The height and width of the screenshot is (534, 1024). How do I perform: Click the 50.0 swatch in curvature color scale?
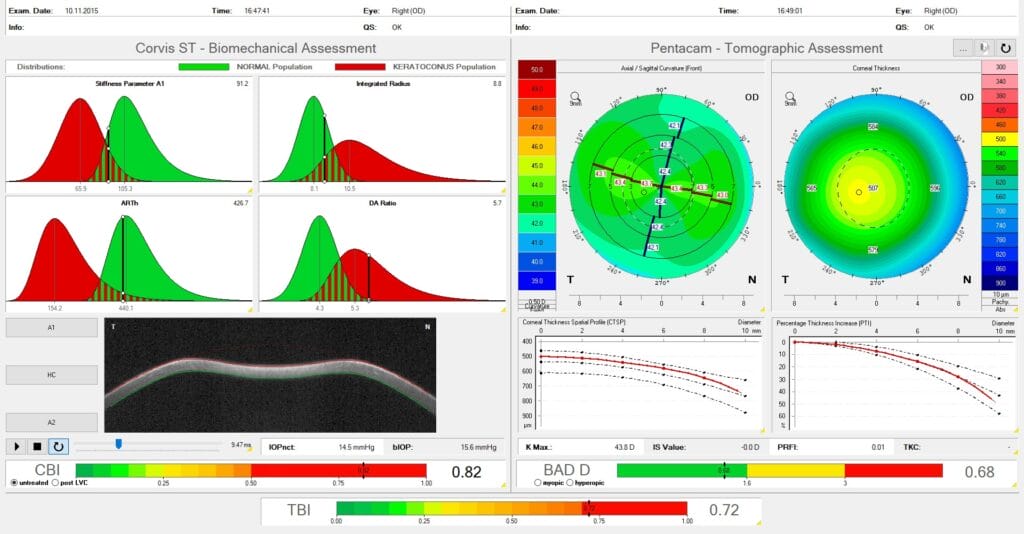537,70
